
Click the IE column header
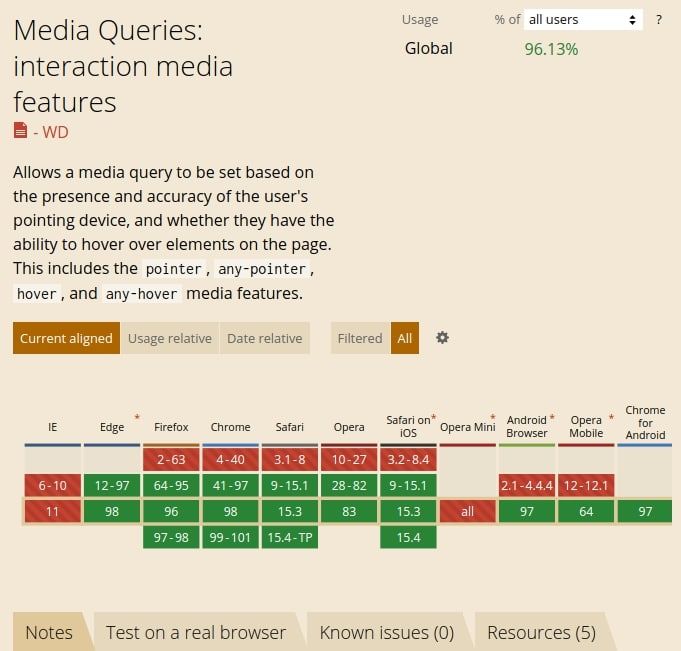pos(53,427)
